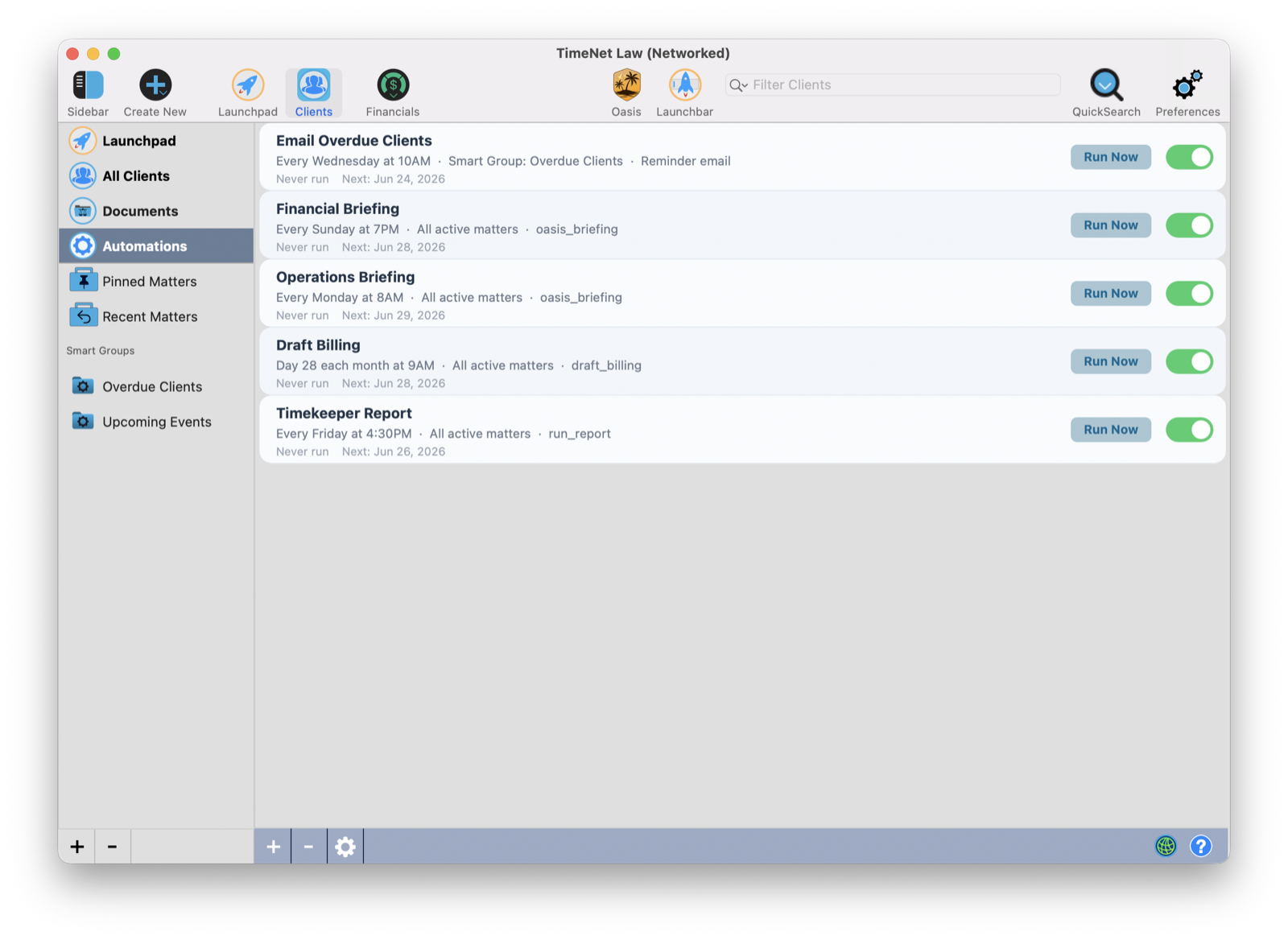Viewport: 1288px width, 940px height.
Task: Select the Clients toolbar icon
Action: pyautogui.click(x=314, y=85)
